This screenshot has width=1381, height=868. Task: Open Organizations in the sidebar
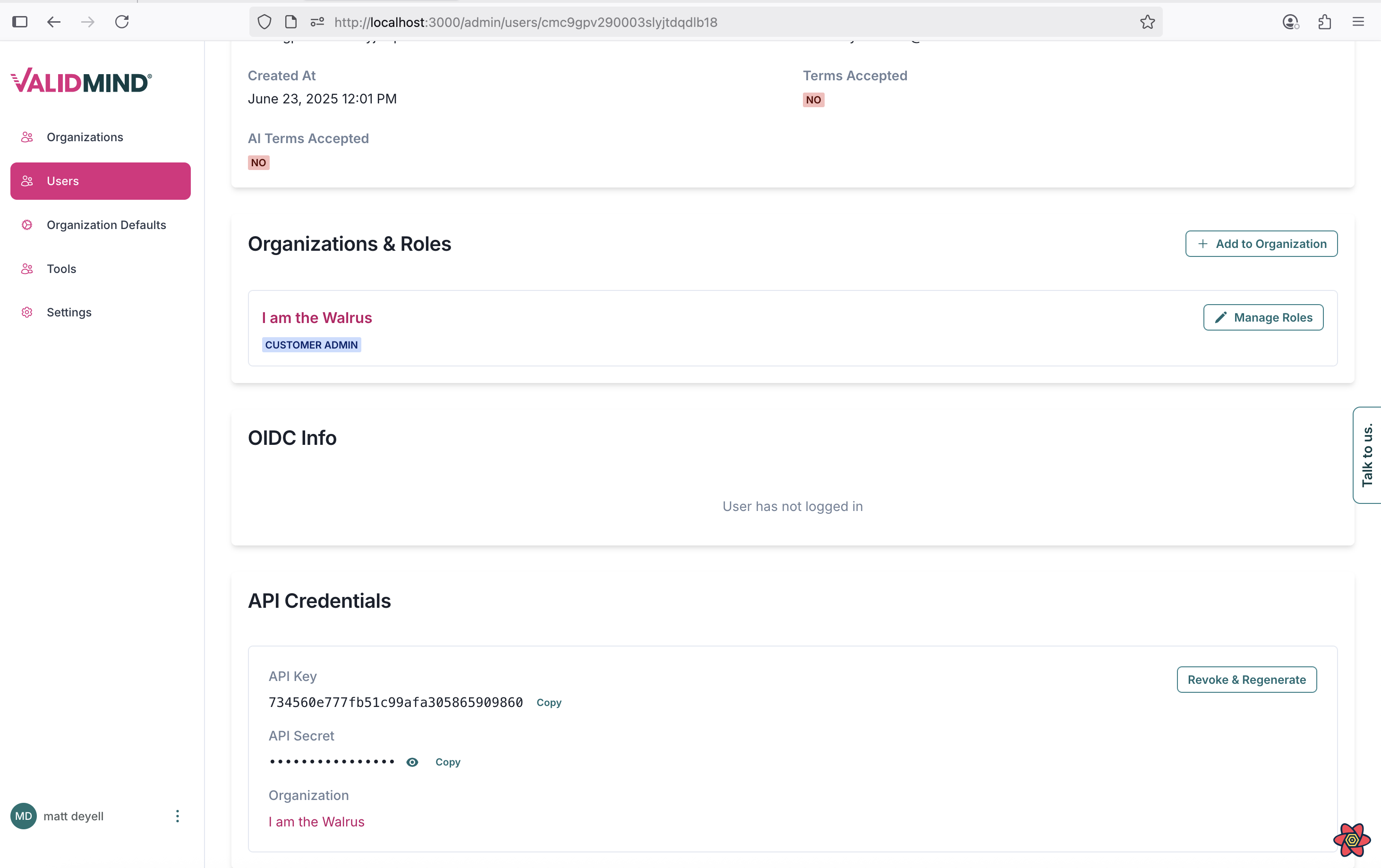tap(100, 137)
